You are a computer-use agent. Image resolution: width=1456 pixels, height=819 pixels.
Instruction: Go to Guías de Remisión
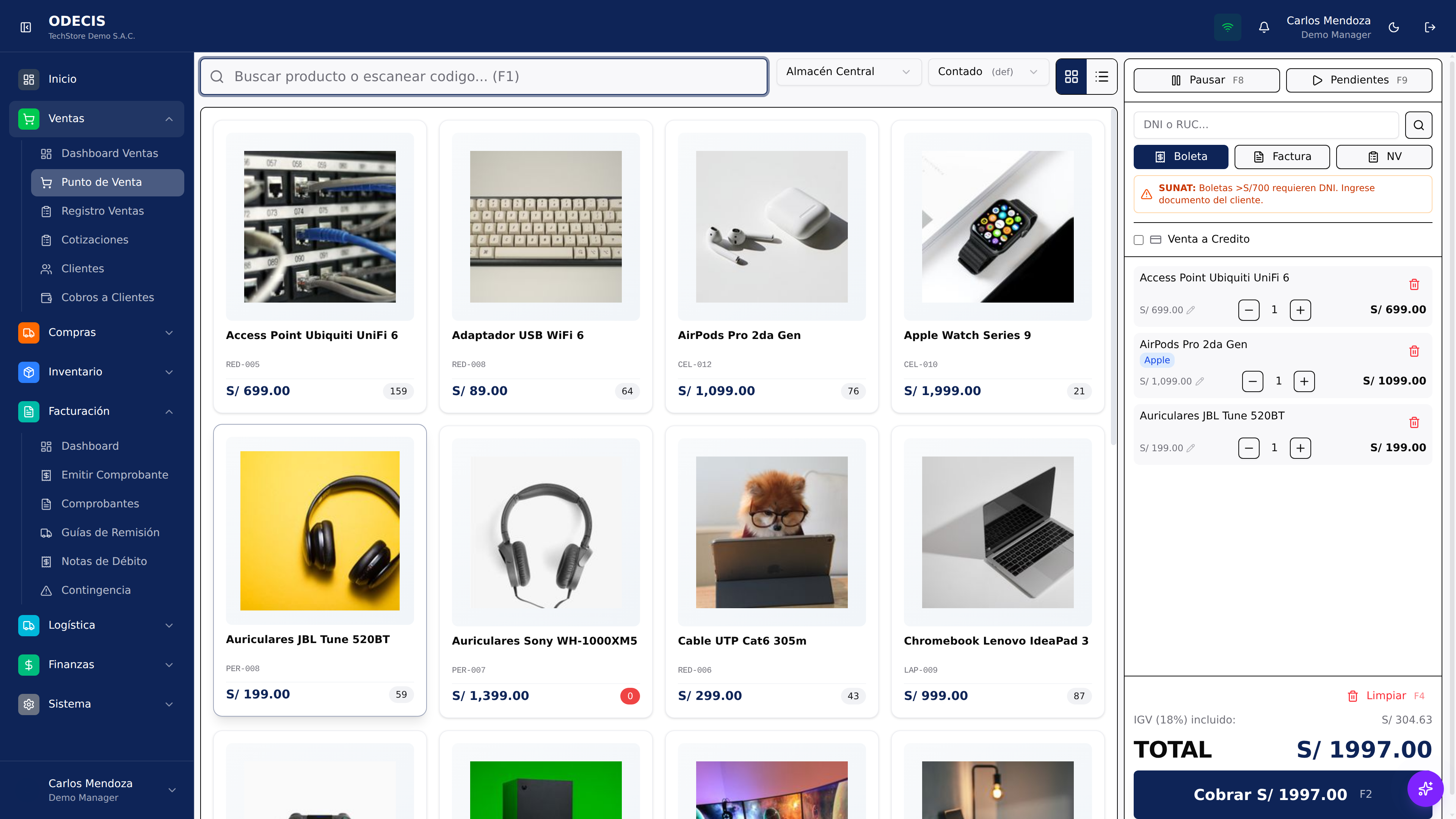click(x=107, y=533)
